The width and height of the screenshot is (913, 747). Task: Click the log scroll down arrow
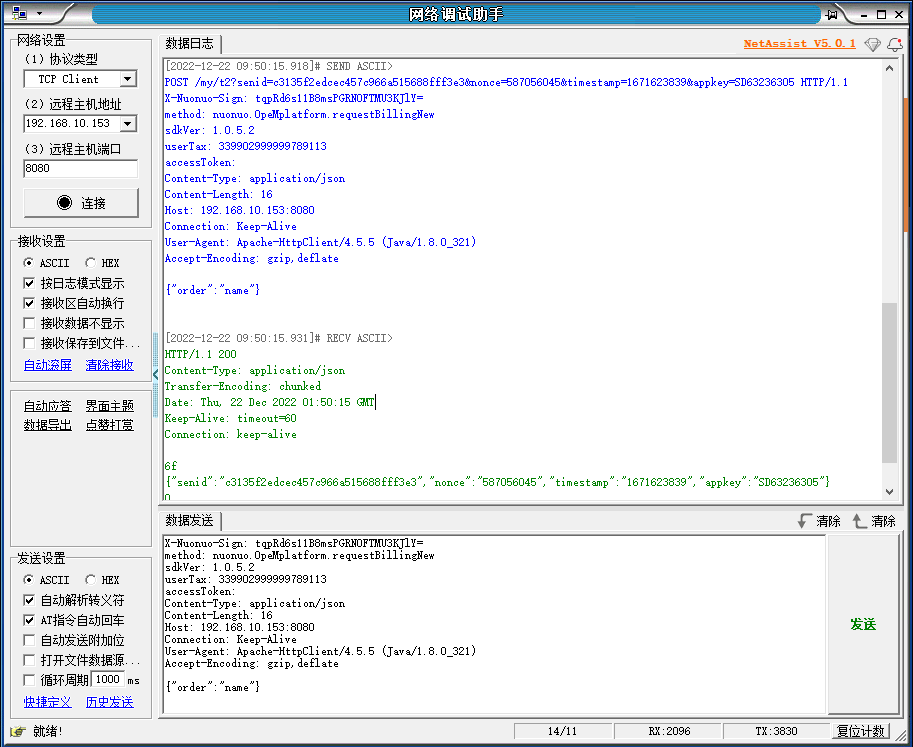click(889, 492)
